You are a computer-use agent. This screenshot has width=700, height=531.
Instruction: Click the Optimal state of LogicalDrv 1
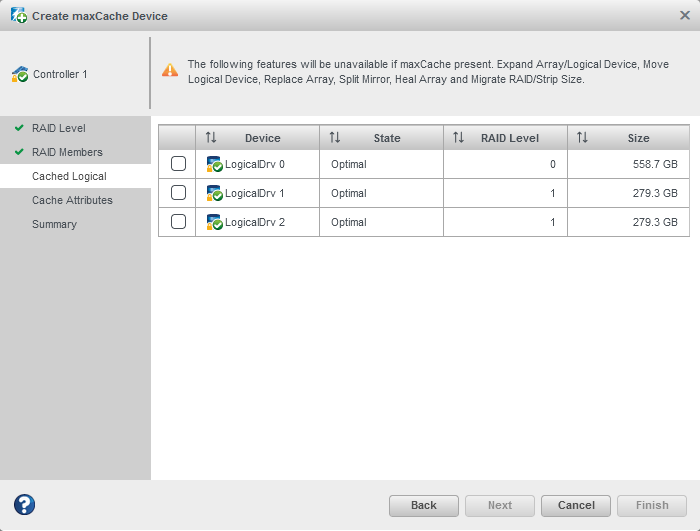click(x=349, y=193)
